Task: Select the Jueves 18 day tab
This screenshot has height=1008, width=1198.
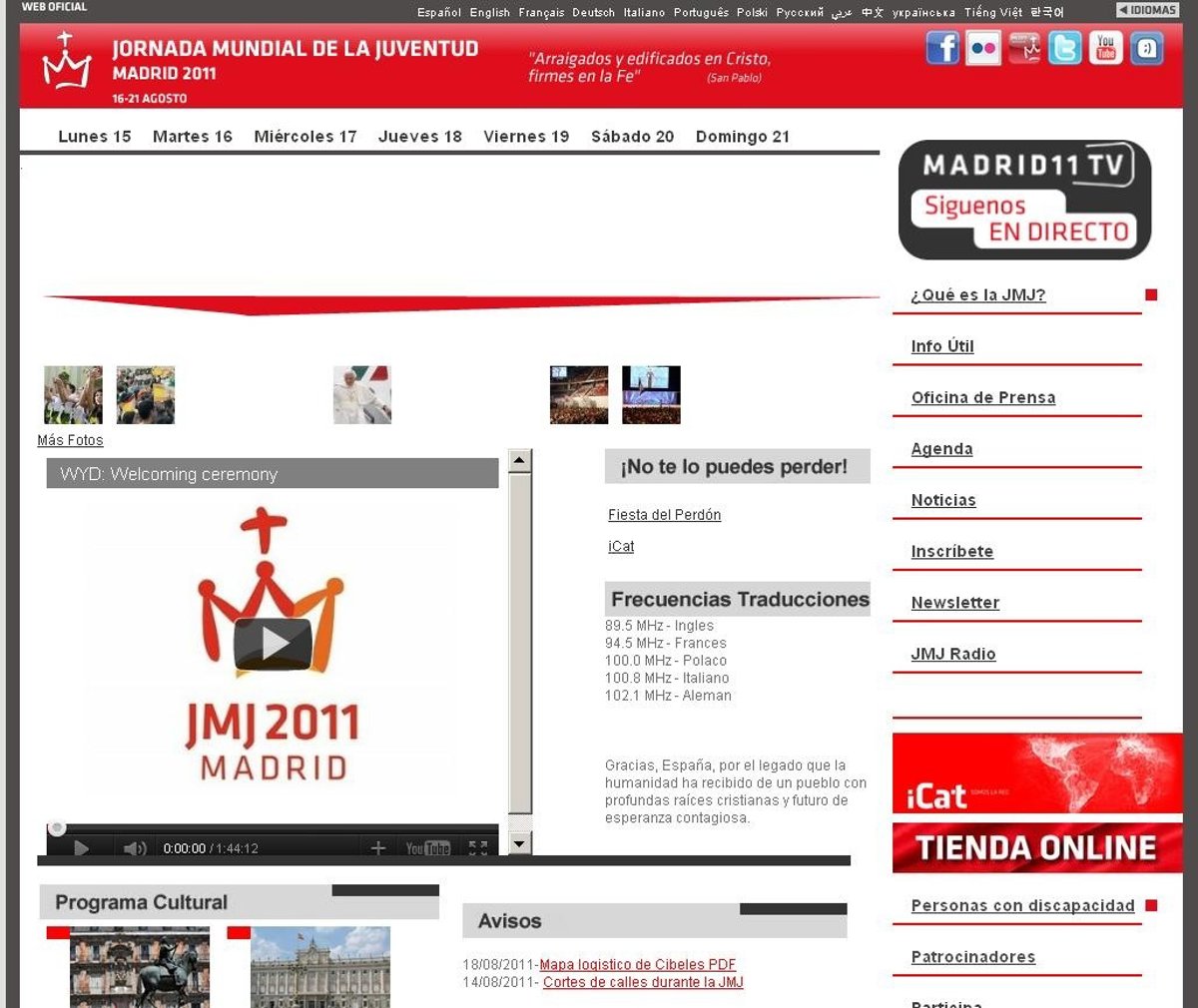Action: click(x=419, y=137)
